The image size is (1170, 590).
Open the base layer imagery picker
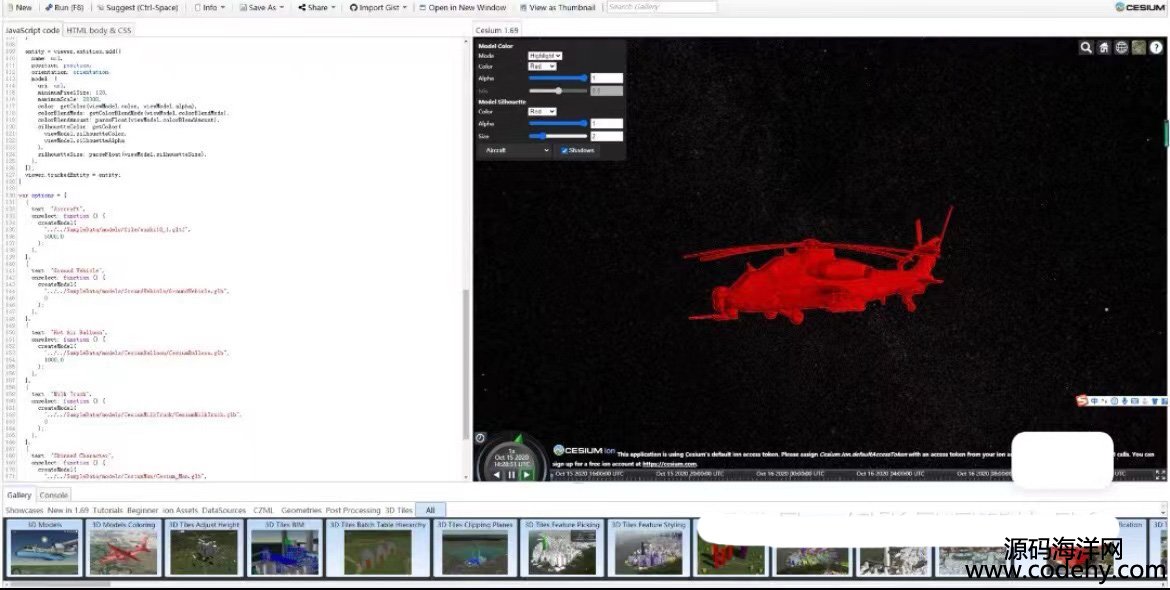[1138, 47]
